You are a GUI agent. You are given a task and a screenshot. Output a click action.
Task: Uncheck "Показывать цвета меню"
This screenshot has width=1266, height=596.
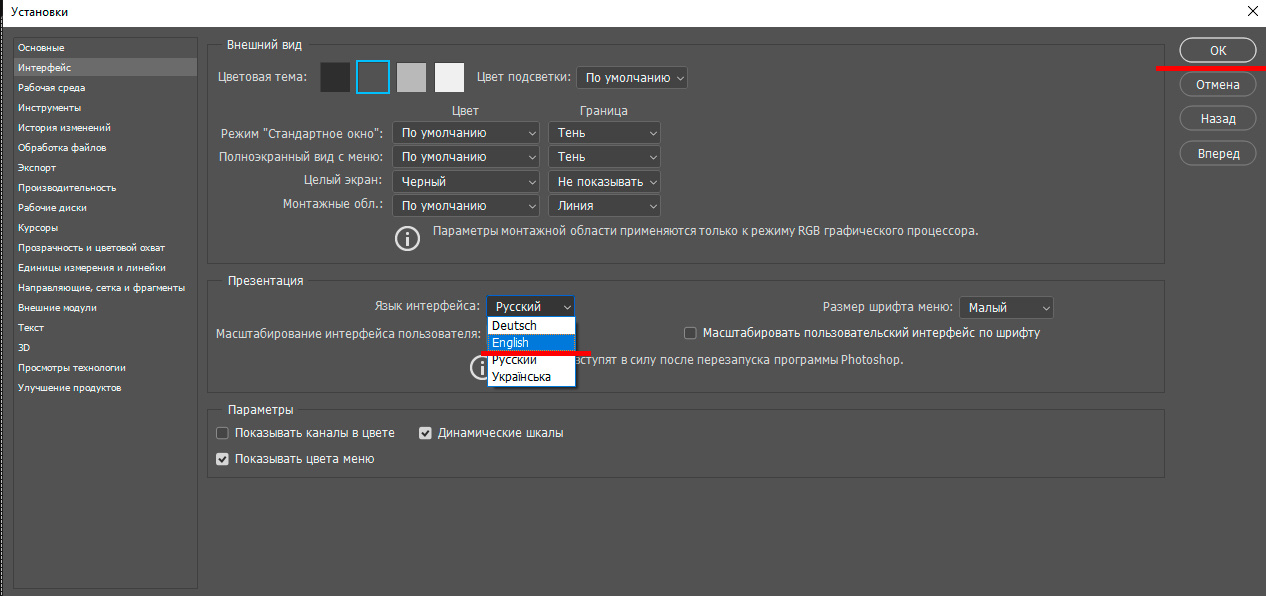222,459
